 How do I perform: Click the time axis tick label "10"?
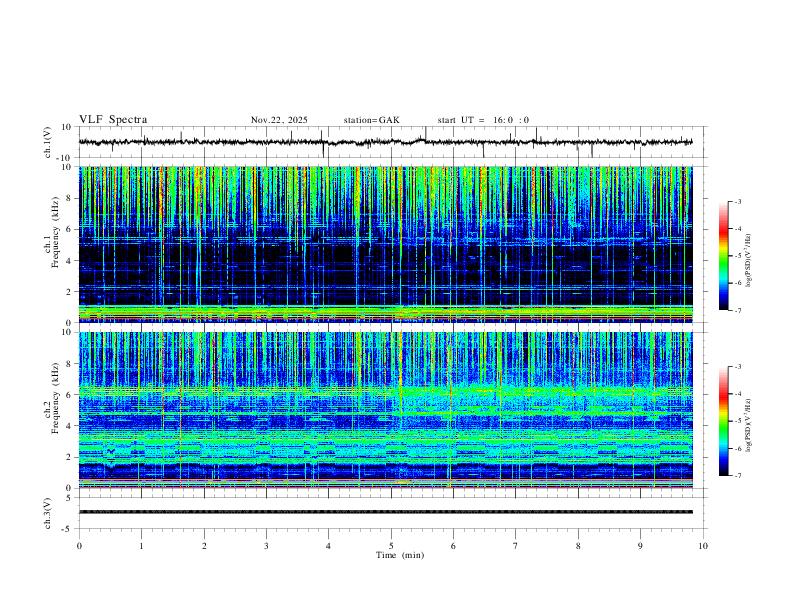tap(703, 546)
